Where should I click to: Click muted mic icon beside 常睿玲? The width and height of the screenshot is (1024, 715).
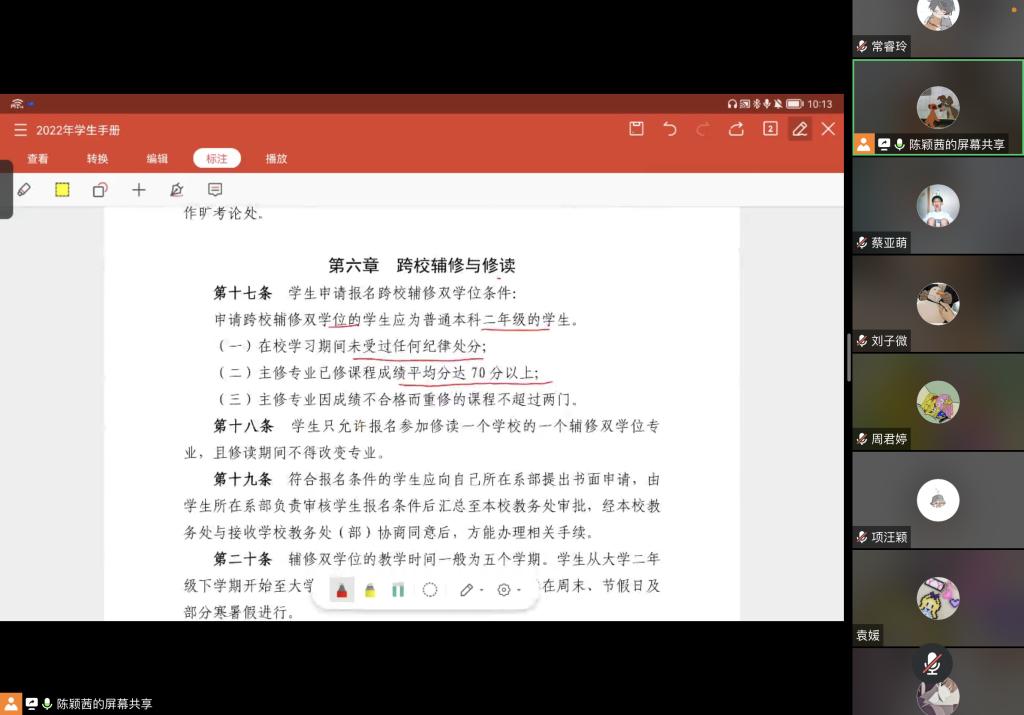tap(862, 46)
